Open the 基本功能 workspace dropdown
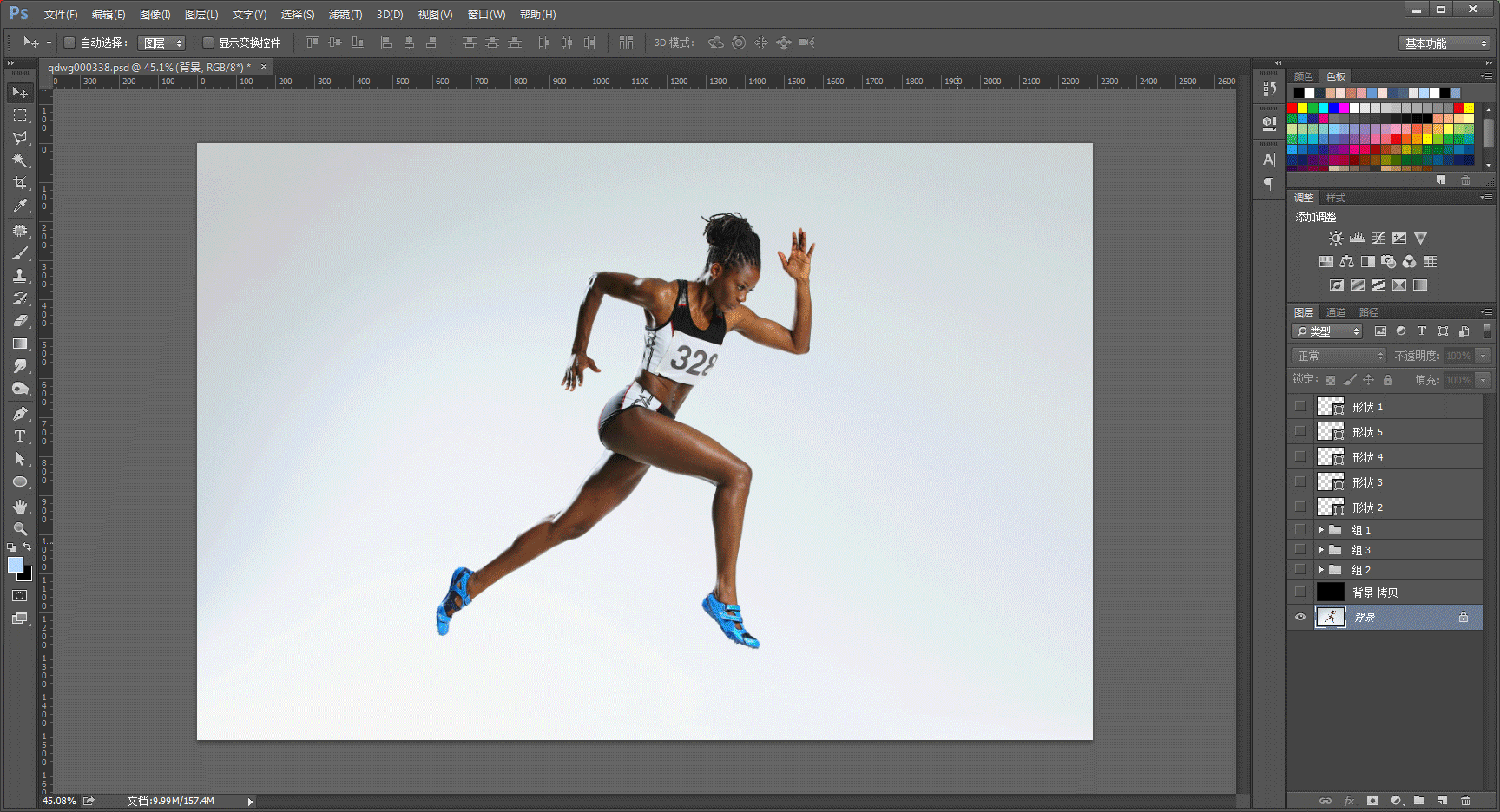1500x812 pixels. (x=1444, y=43)
